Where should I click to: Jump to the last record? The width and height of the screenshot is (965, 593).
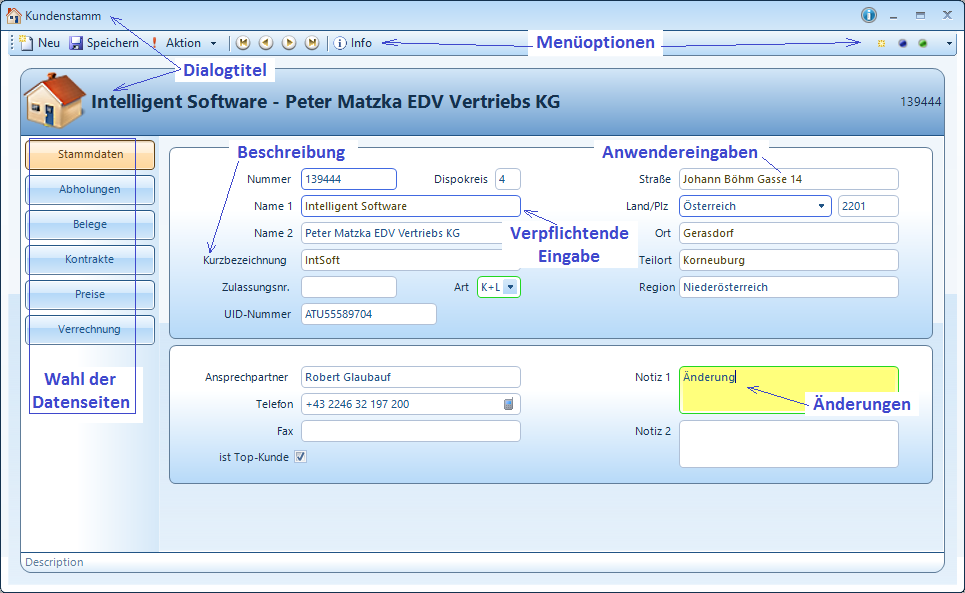(312, 42)
